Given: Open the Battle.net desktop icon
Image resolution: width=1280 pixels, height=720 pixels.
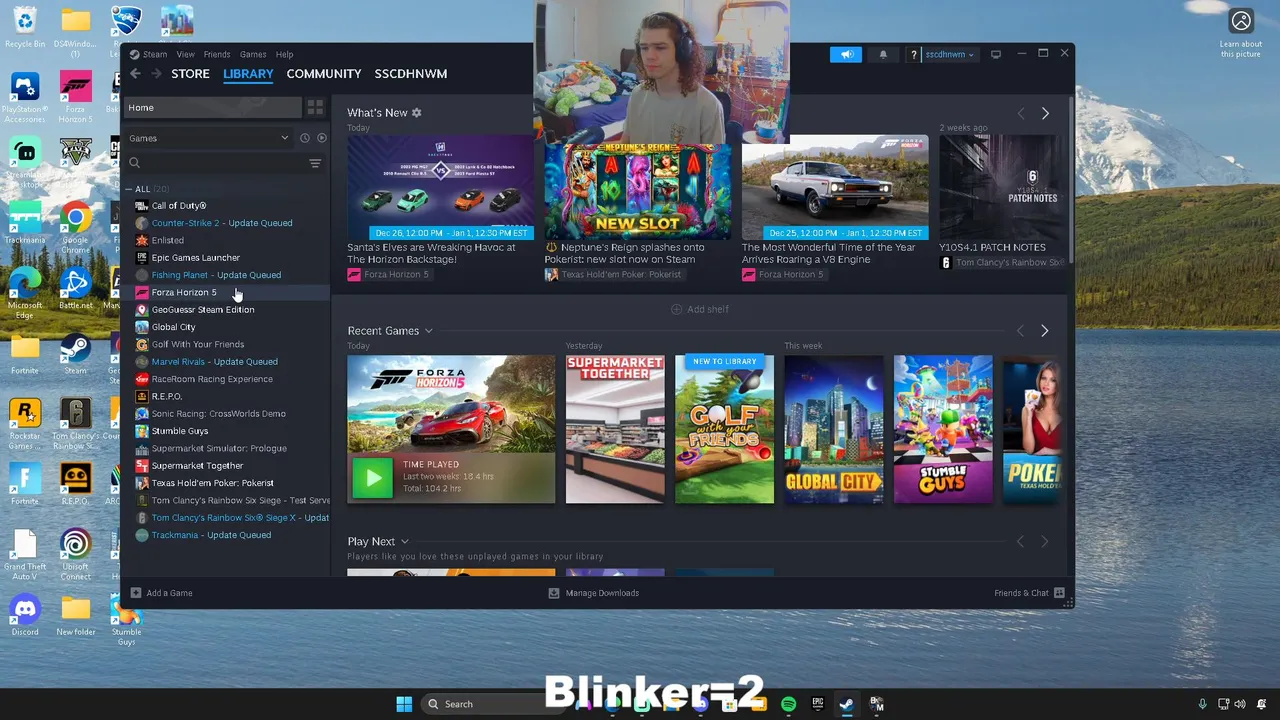Looking at the screenshot, I should pos(75,290).
